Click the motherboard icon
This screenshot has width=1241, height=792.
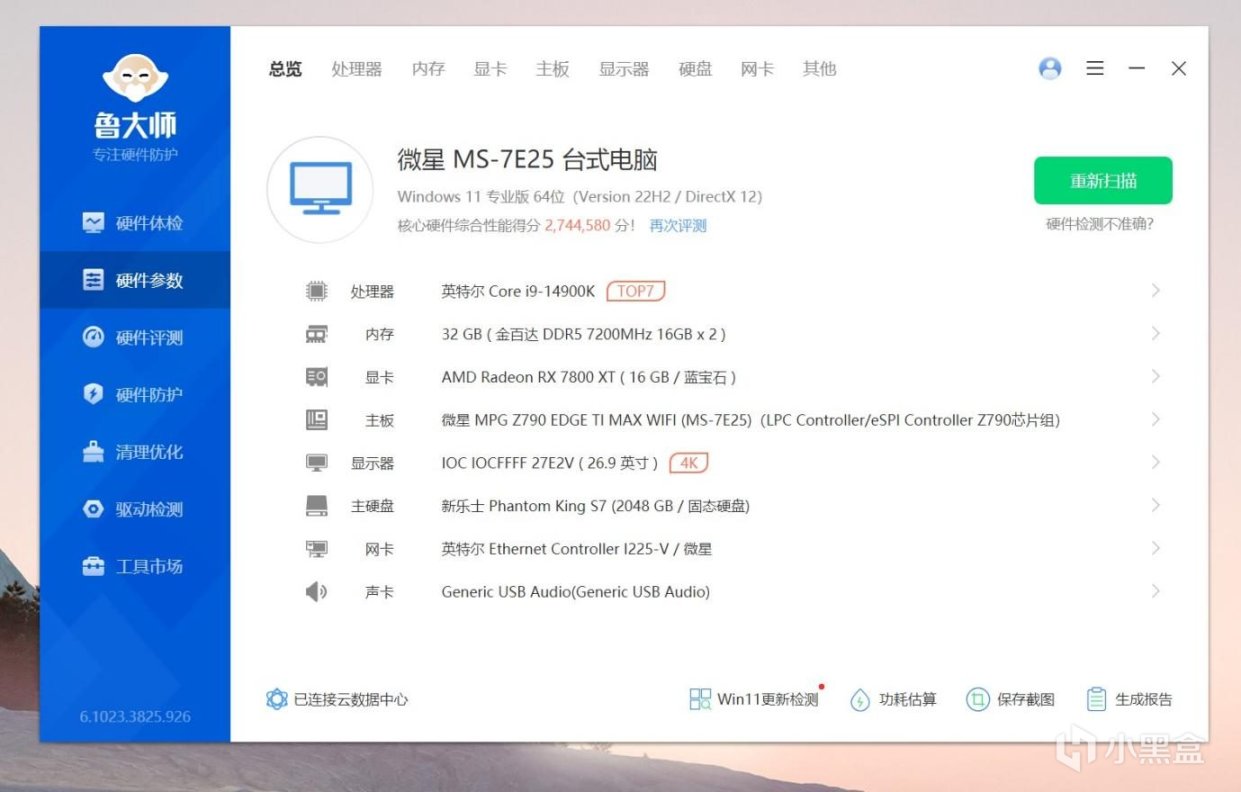pos(316,420)
